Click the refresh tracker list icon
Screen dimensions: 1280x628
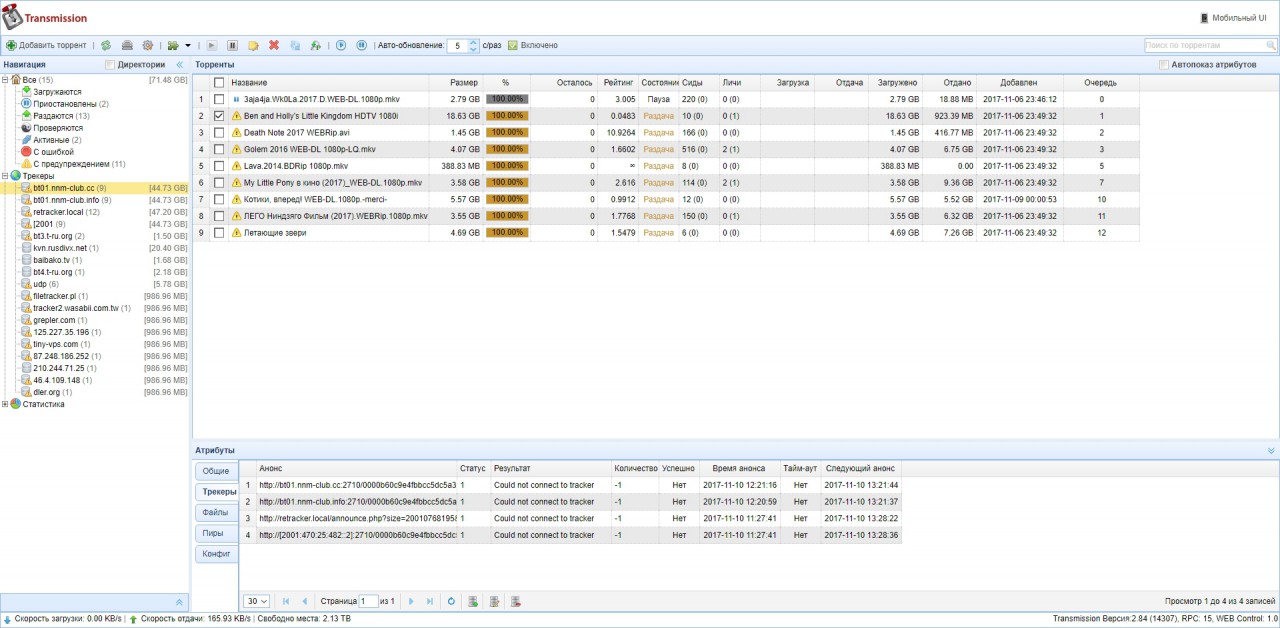(451, 601)
